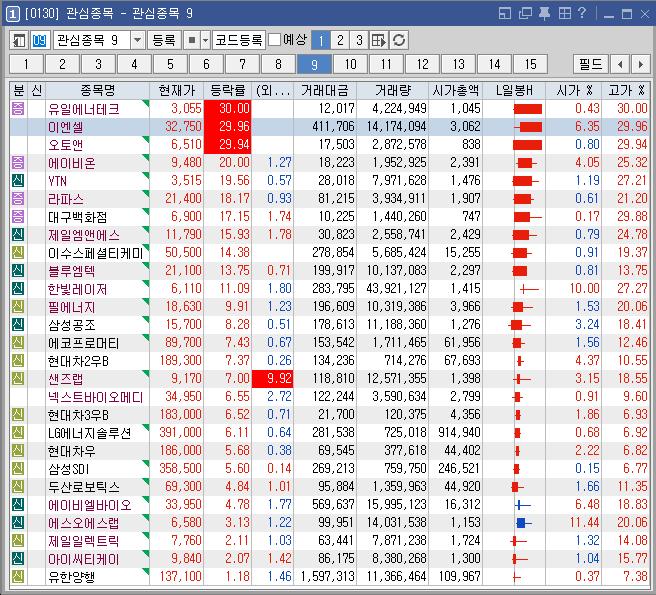Click the 신 badge in 에코프로머티 row
Screen dimensions: 656x595
pyautogui.click(x=18, y=343)
